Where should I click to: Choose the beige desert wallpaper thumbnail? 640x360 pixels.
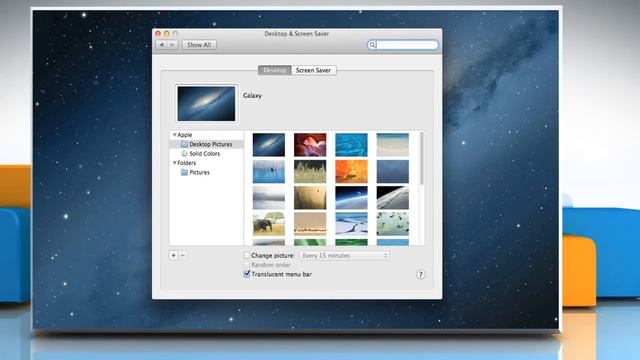[310, 224]
